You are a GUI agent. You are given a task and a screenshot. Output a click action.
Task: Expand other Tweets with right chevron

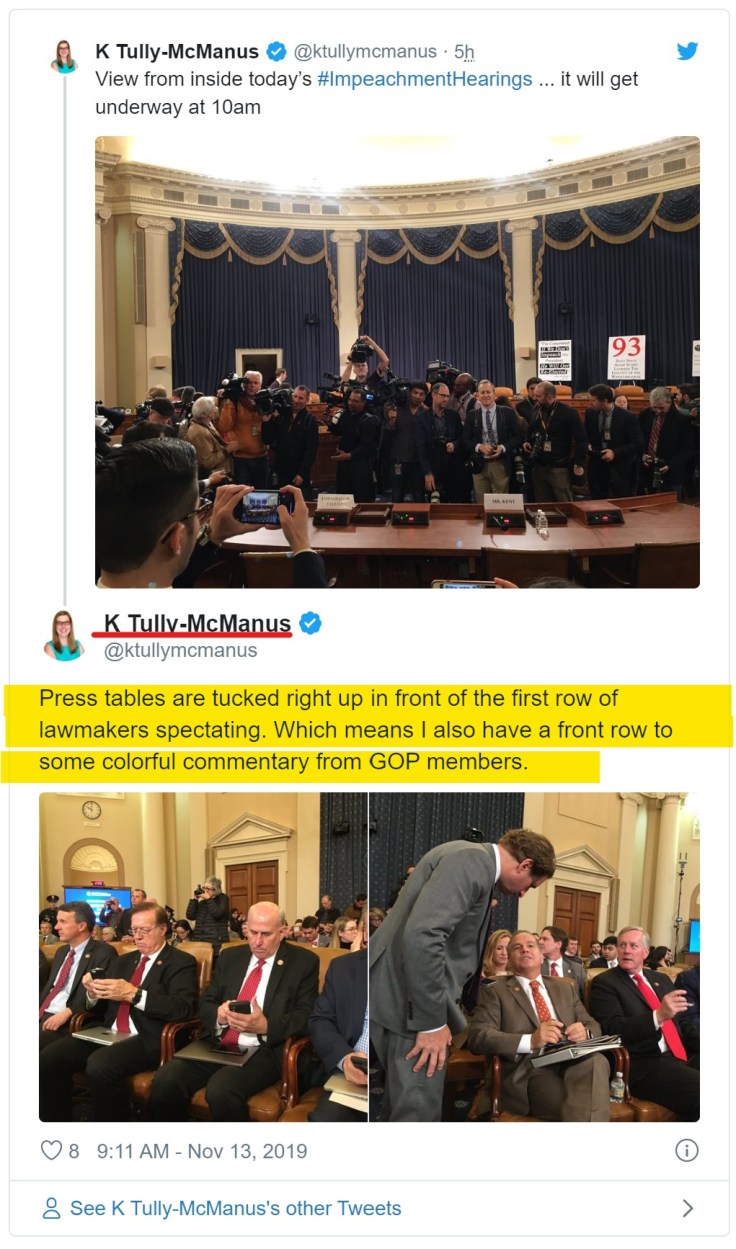click(687, 1208)
